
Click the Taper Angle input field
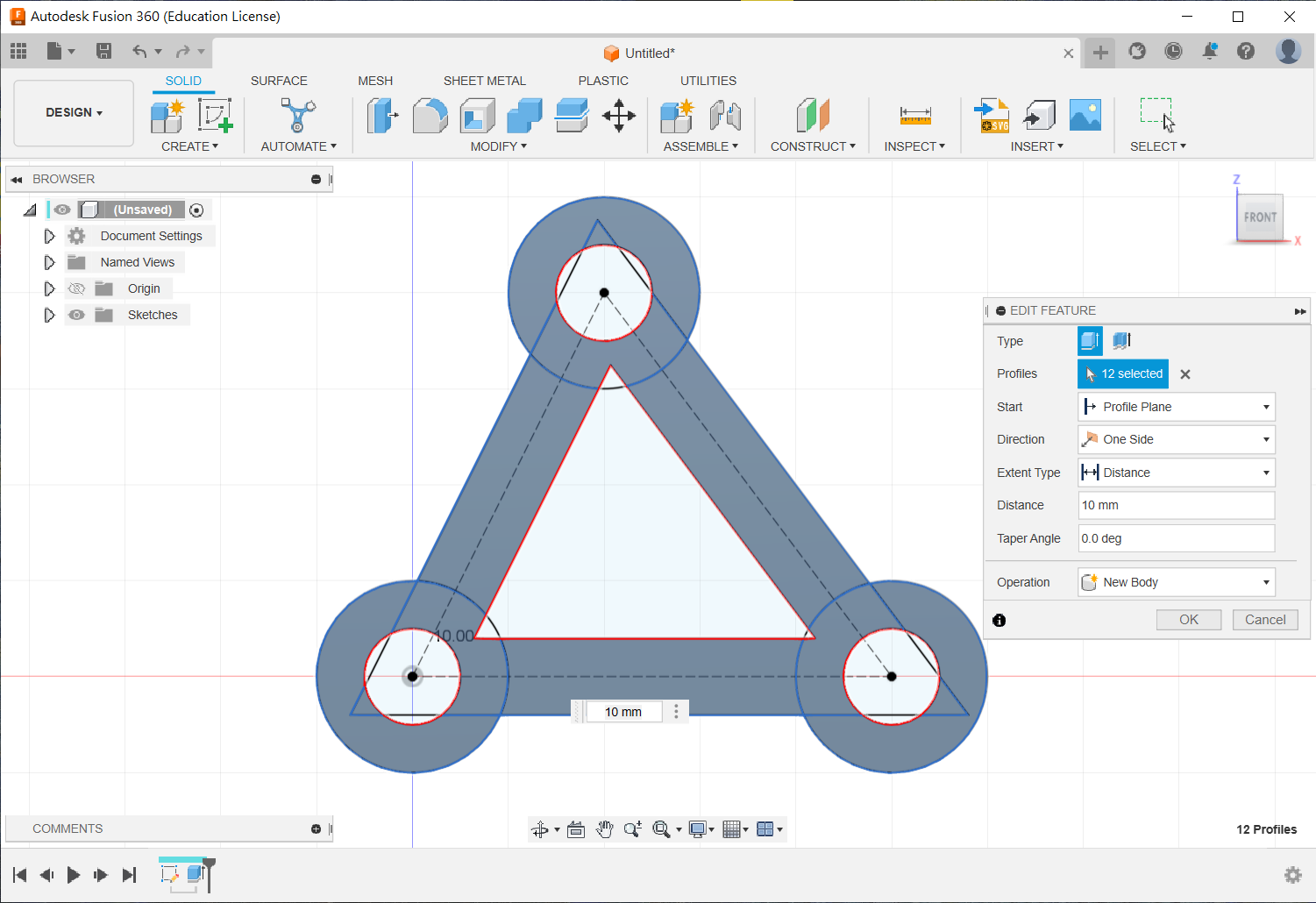pos(1176,538)
